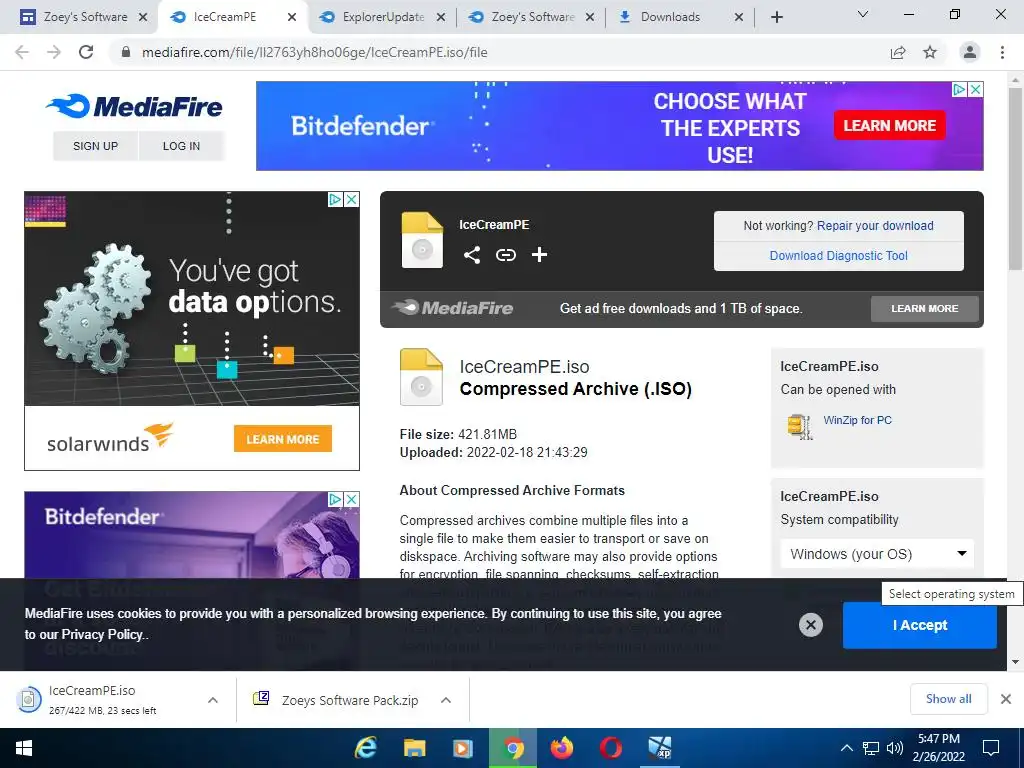The height and width of the screenshot is (768, 1024).
Task: Open Opera from taskbar
Action: [611, 748]
